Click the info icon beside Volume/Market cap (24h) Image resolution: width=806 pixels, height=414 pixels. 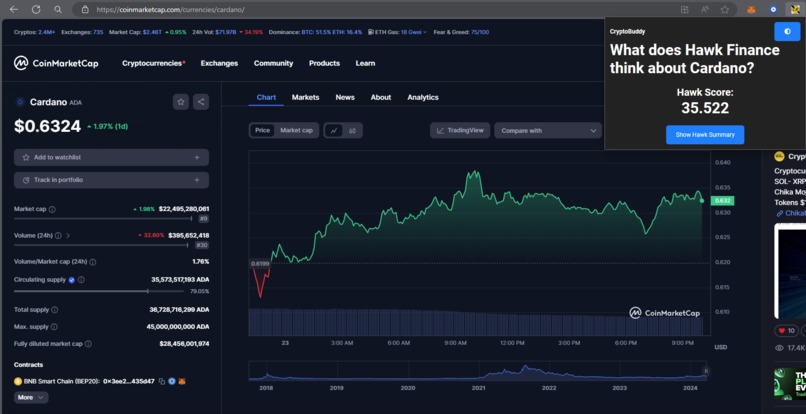click(x=93, y=262)
